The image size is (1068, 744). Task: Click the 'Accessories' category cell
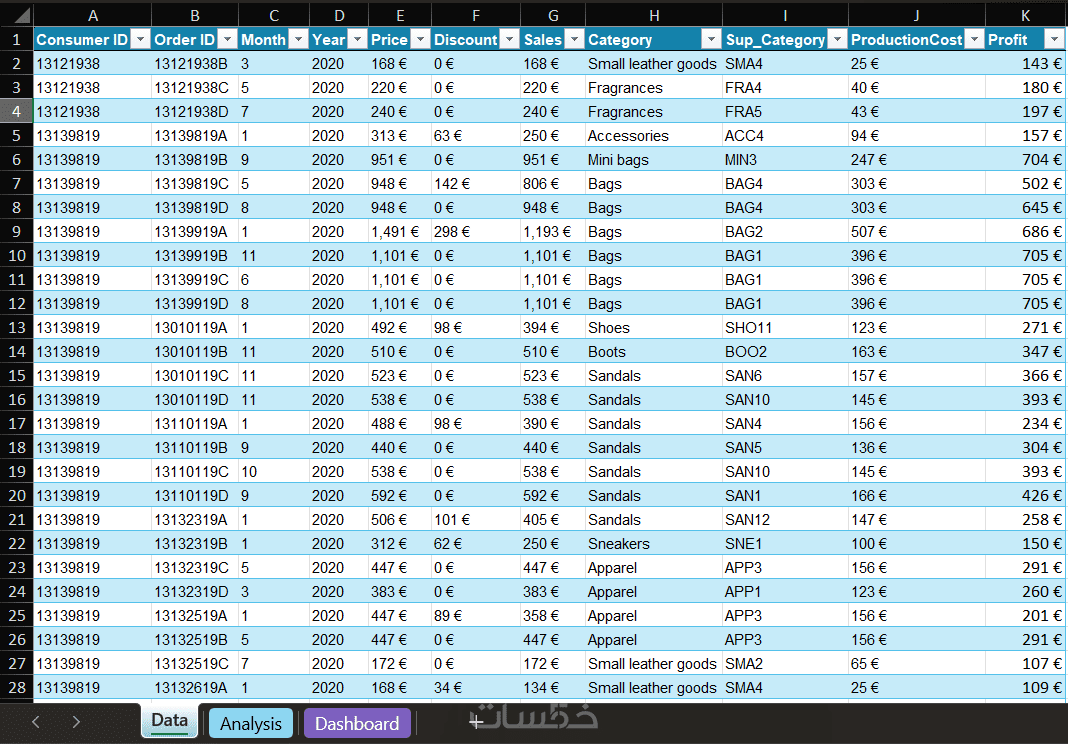pos(654,136)
